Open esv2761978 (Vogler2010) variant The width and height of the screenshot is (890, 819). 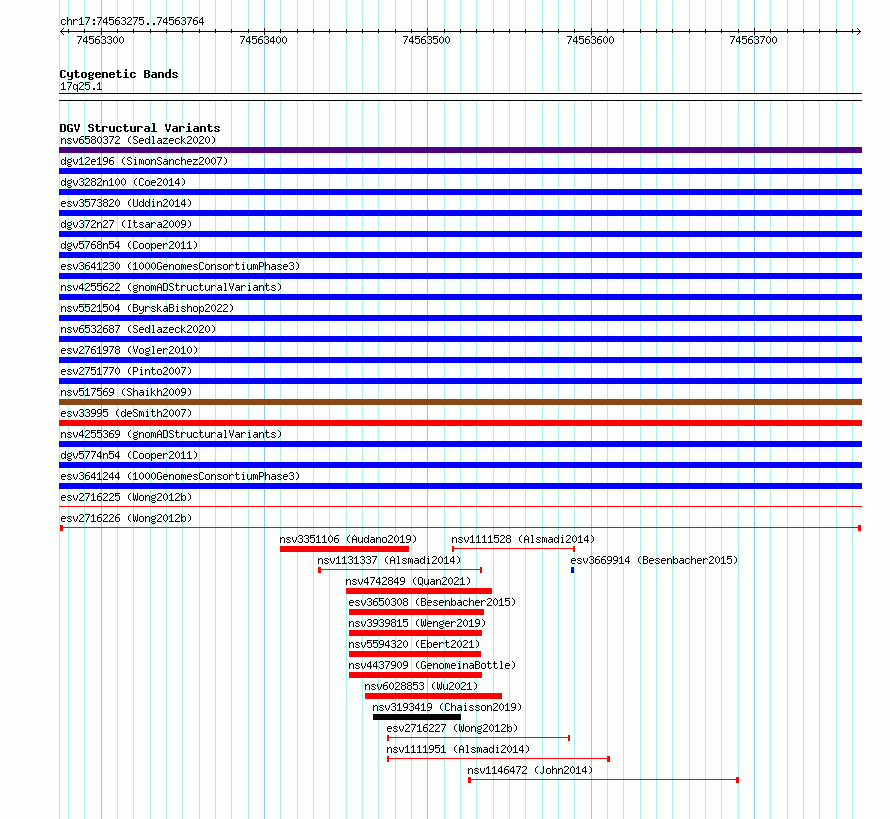point(129,350)
